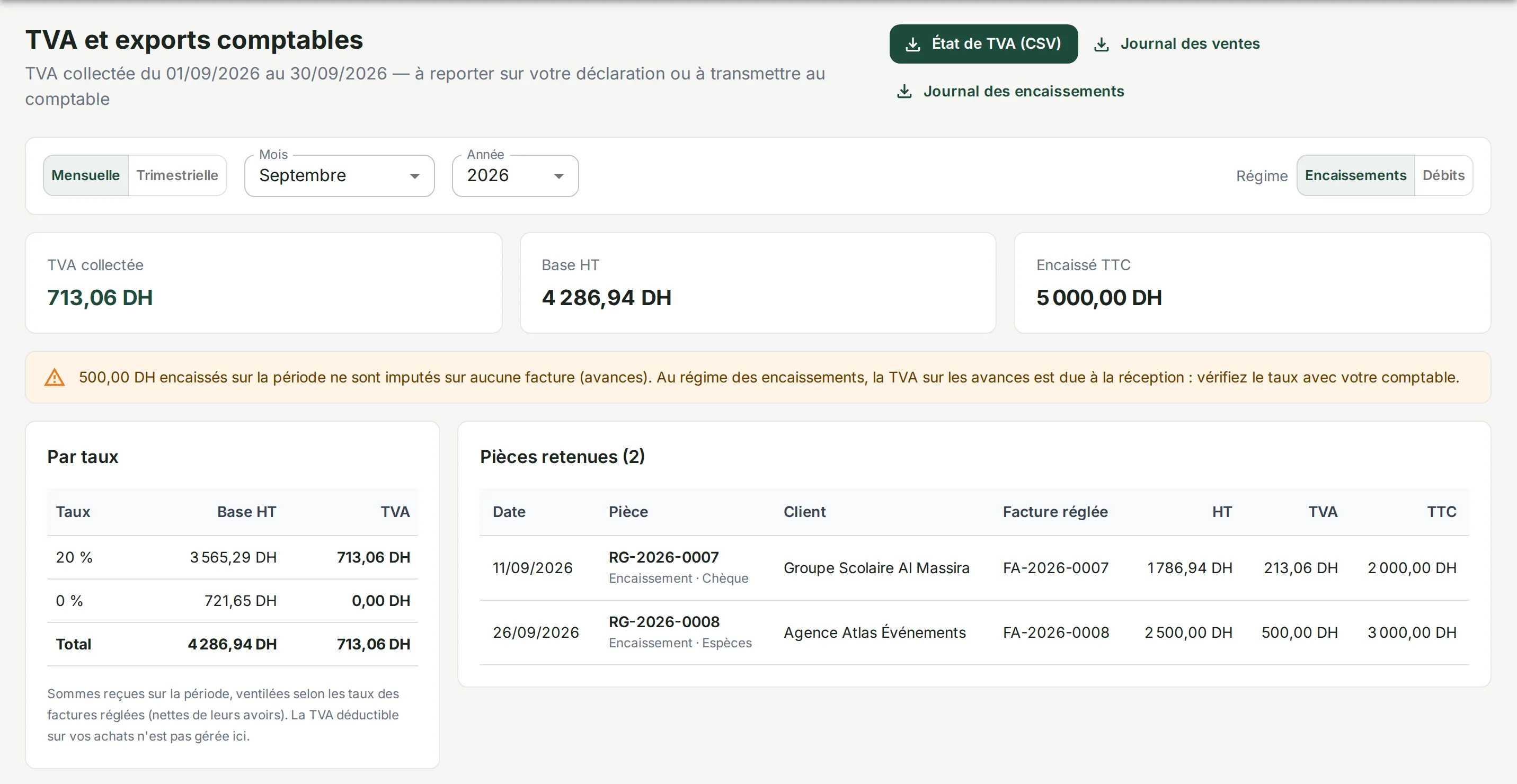Click the Total row label in Par taux

pyautogui.click(x=74, y=645)
